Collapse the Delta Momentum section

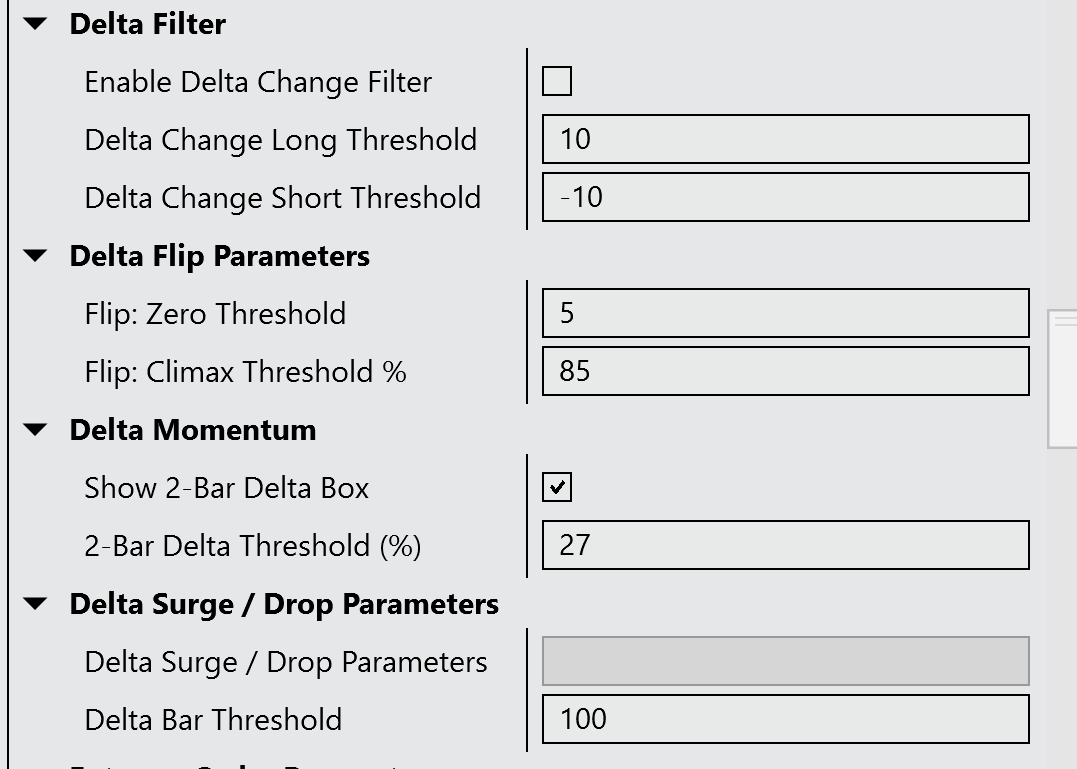pyautogui.click(x=36, y=430)
